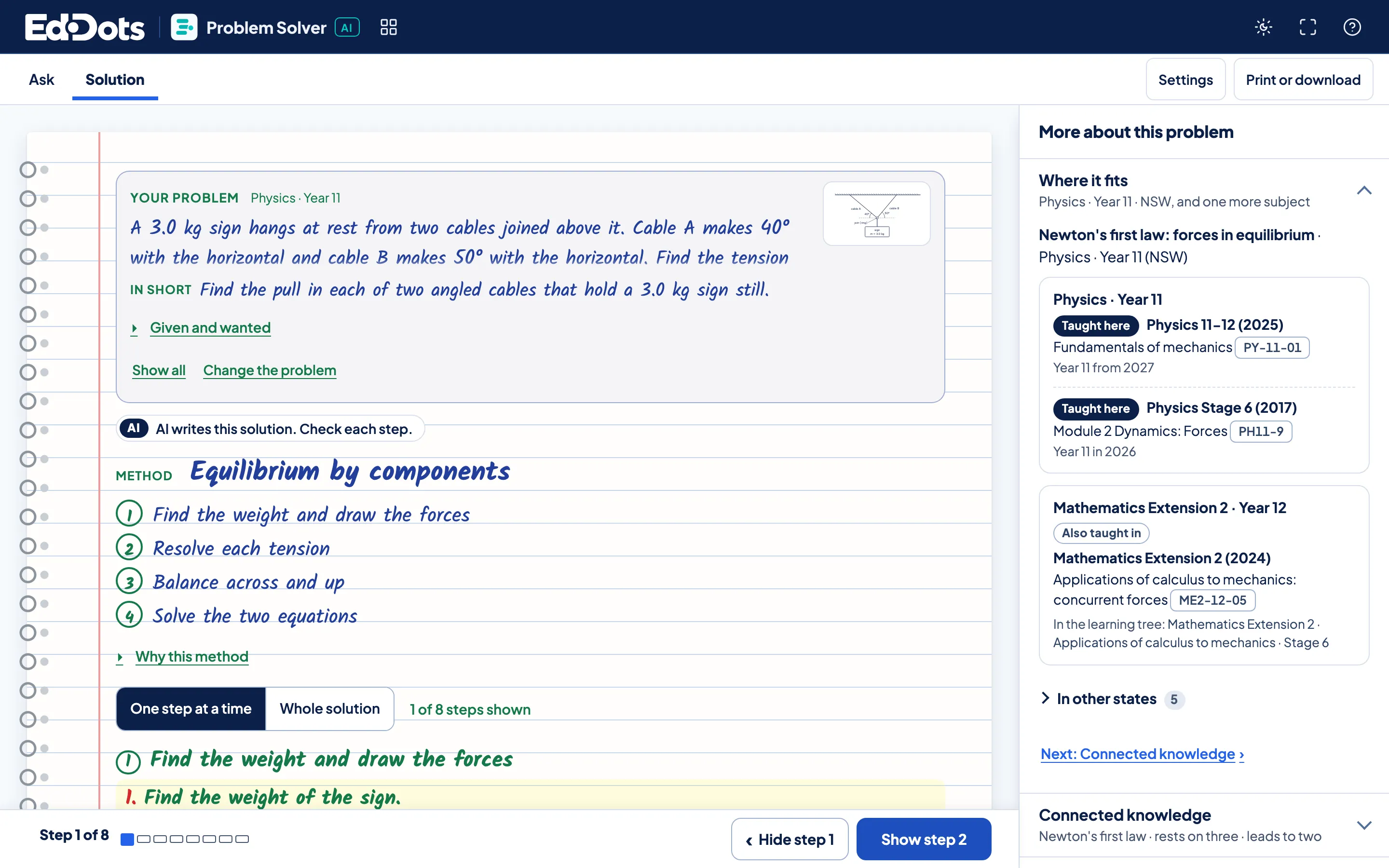The image size is (1389, 868).
Task: Expand Given and wanted details
Action: point(201,328)
